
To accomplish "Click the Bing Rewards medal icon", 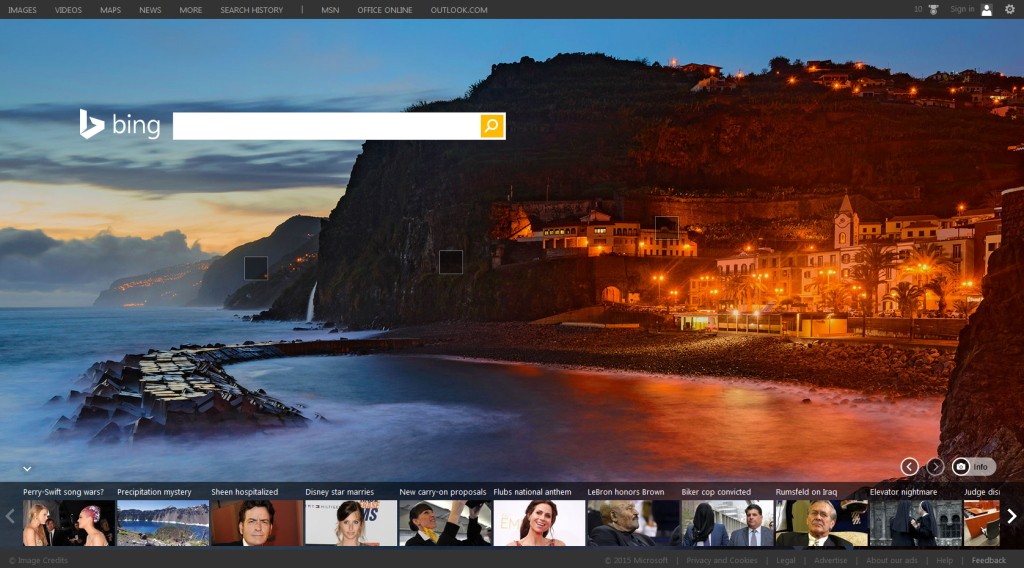I will 933,10.
